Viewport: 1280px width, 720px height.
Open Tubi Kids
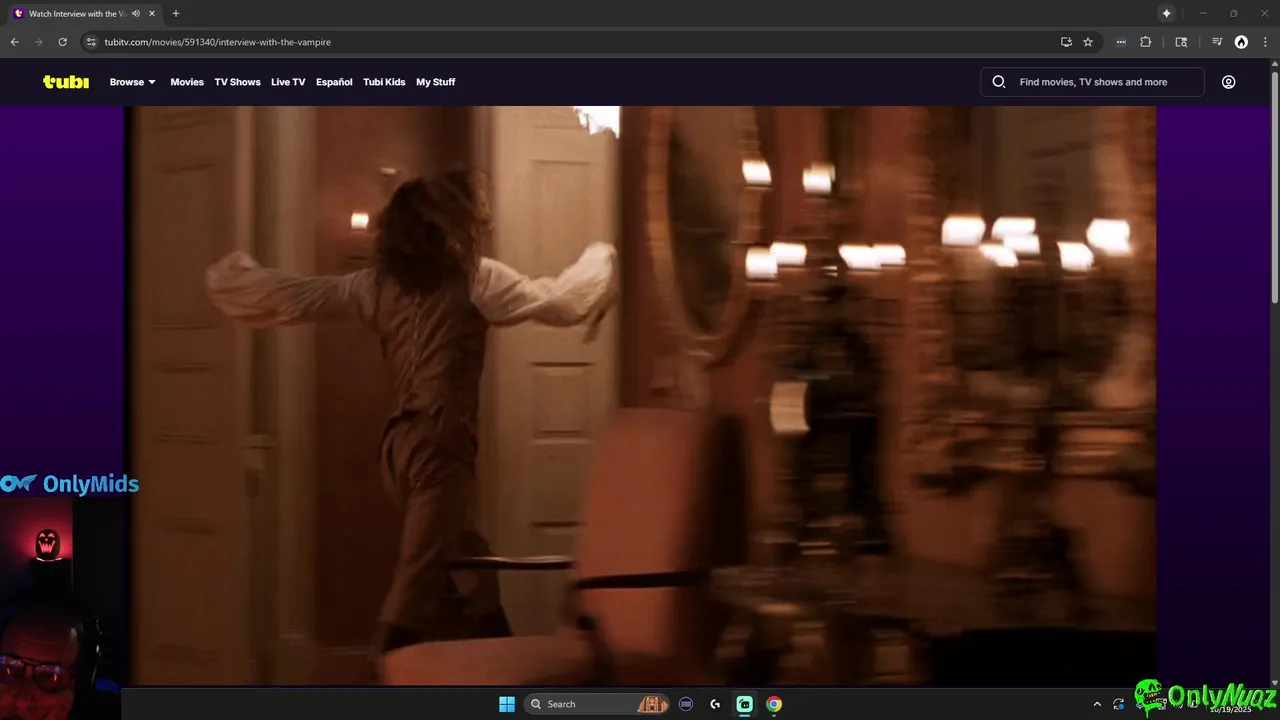[x=384, y=82]
